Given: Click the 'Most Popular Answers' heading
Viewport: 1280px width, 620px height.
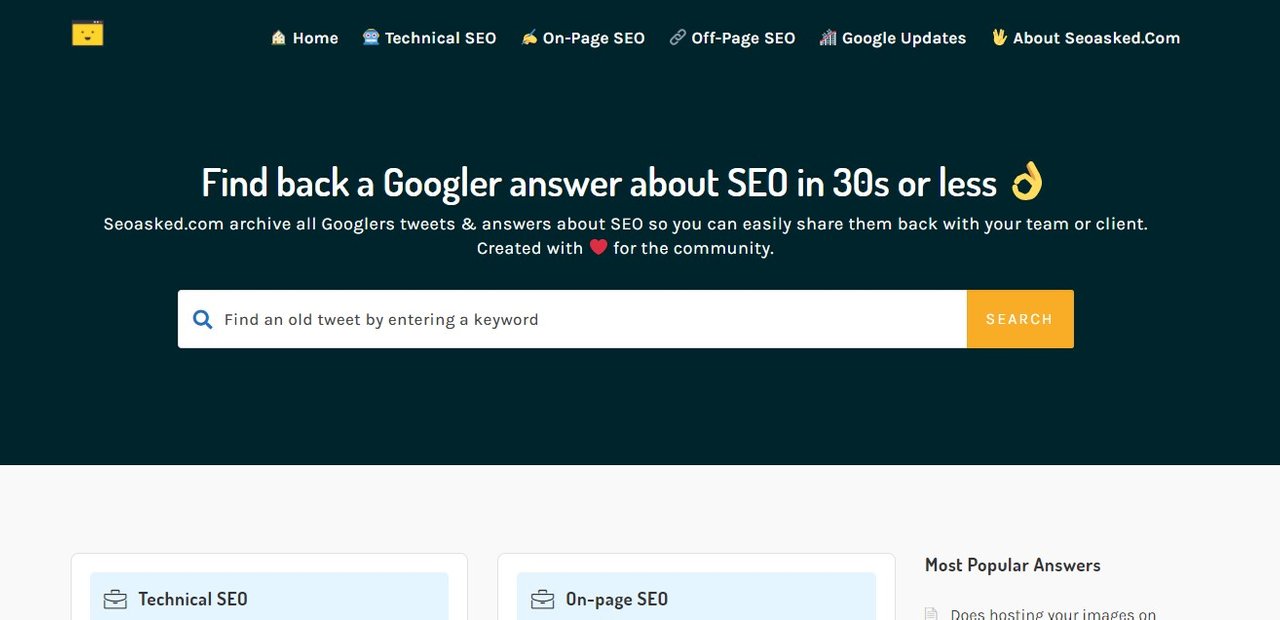Looking at the screenshot, I should point(1013,565).
